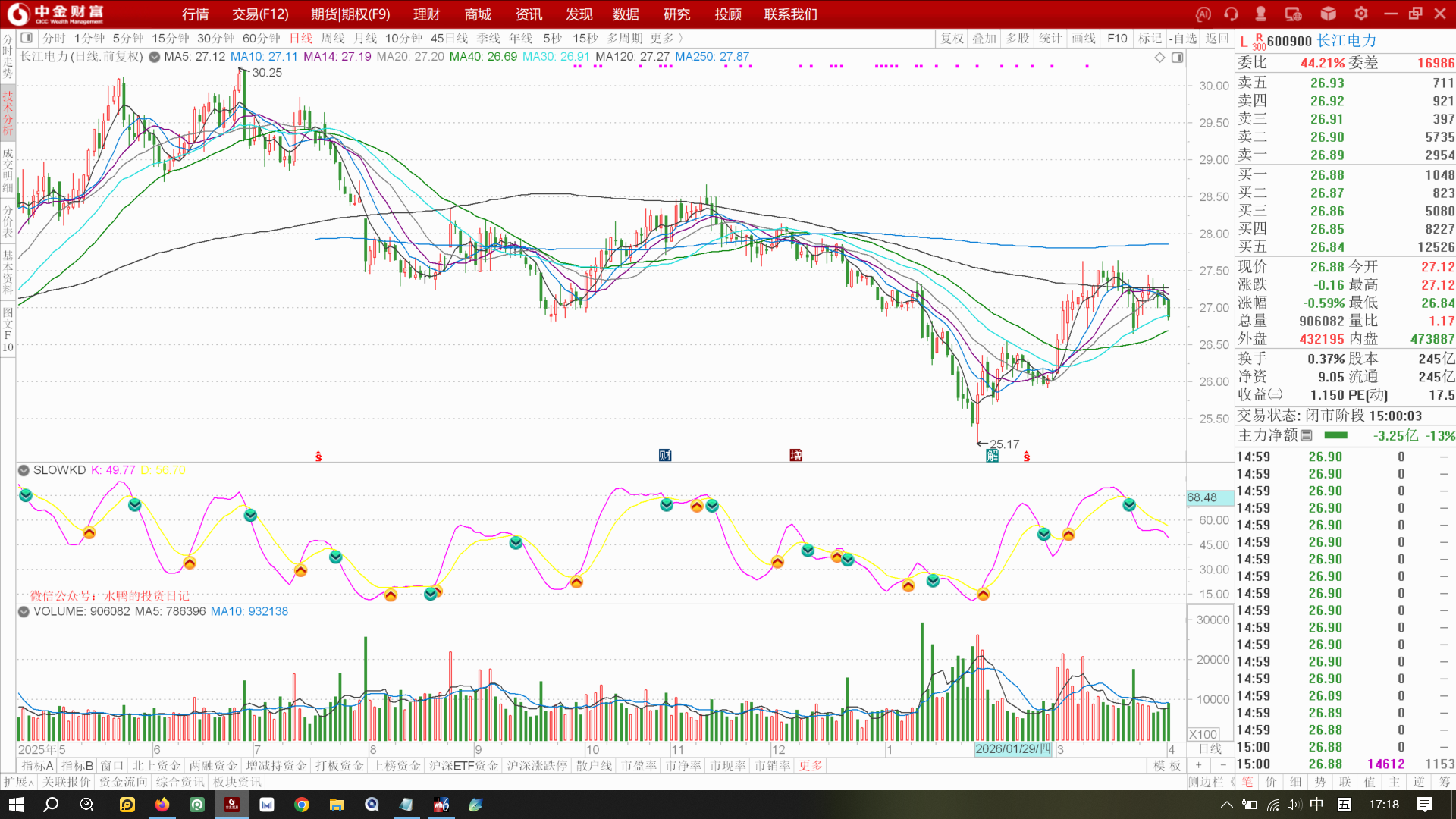This screenshot has width=1456, height=819.
Task: Click the plus zoom button below 日线
Action: pyautogui.click(x=1199, y=766)
